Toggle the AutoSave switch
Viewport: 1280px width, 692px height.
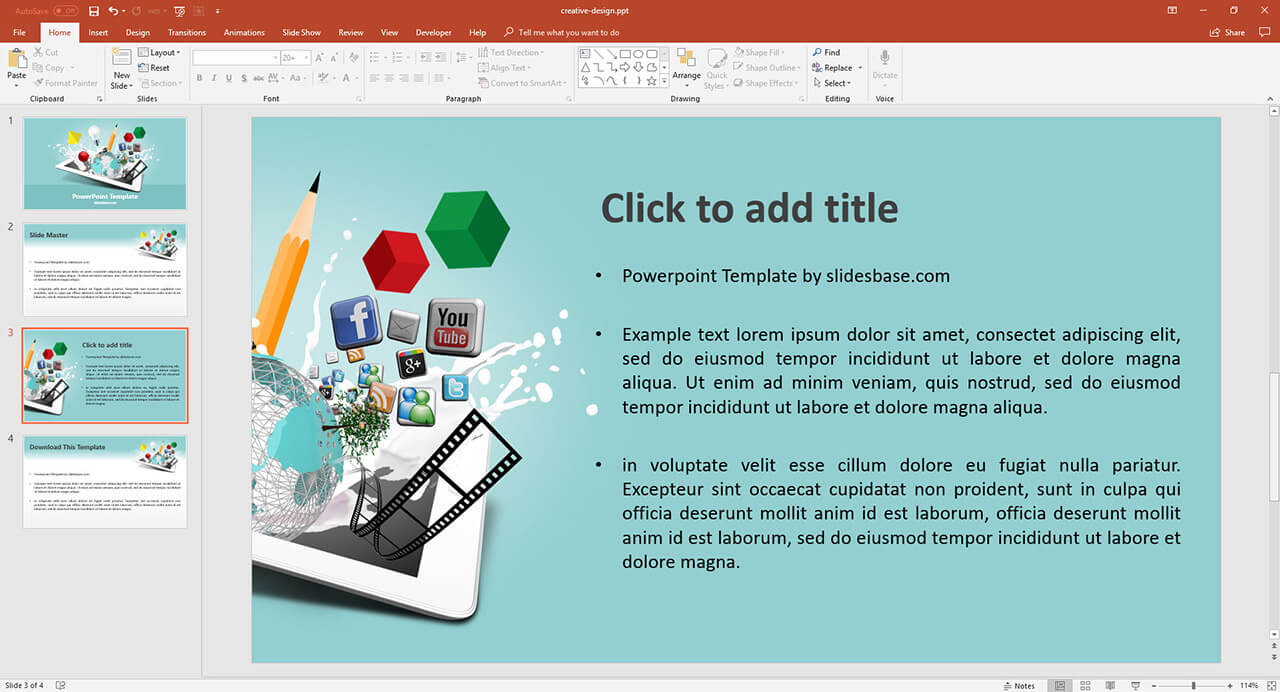[66, 10]
